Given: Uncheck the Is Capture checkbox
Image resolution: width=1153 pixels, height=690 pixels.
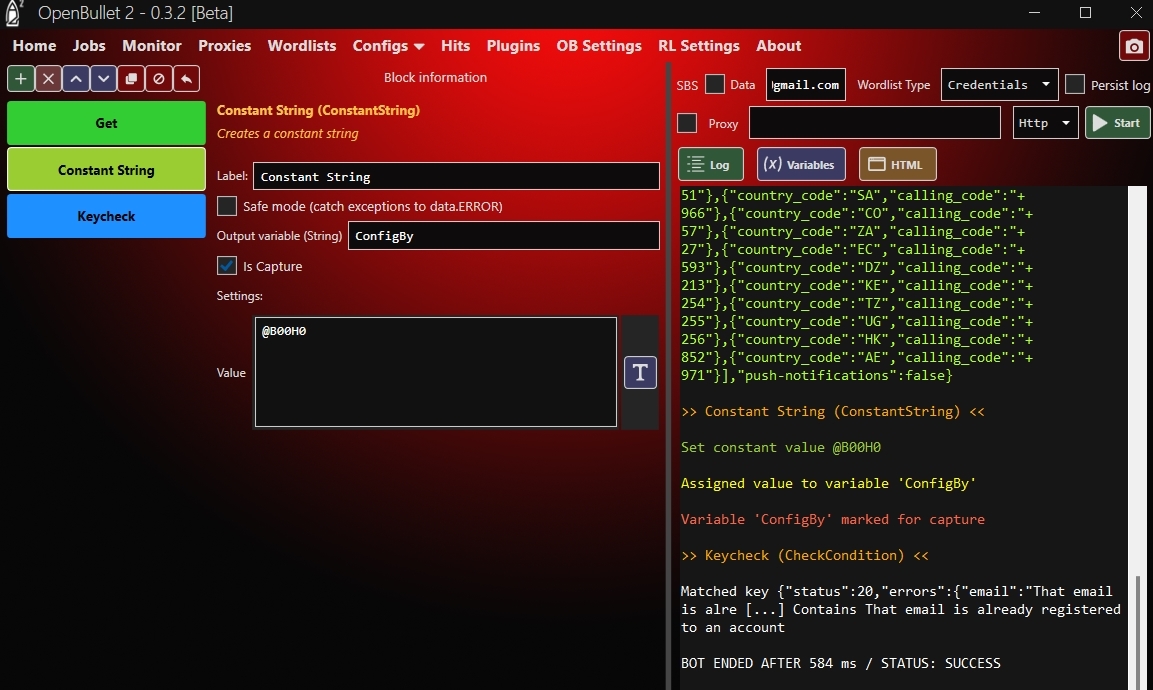Looking at the screenshot, I should pyautogui.click(x=228, y=266).
